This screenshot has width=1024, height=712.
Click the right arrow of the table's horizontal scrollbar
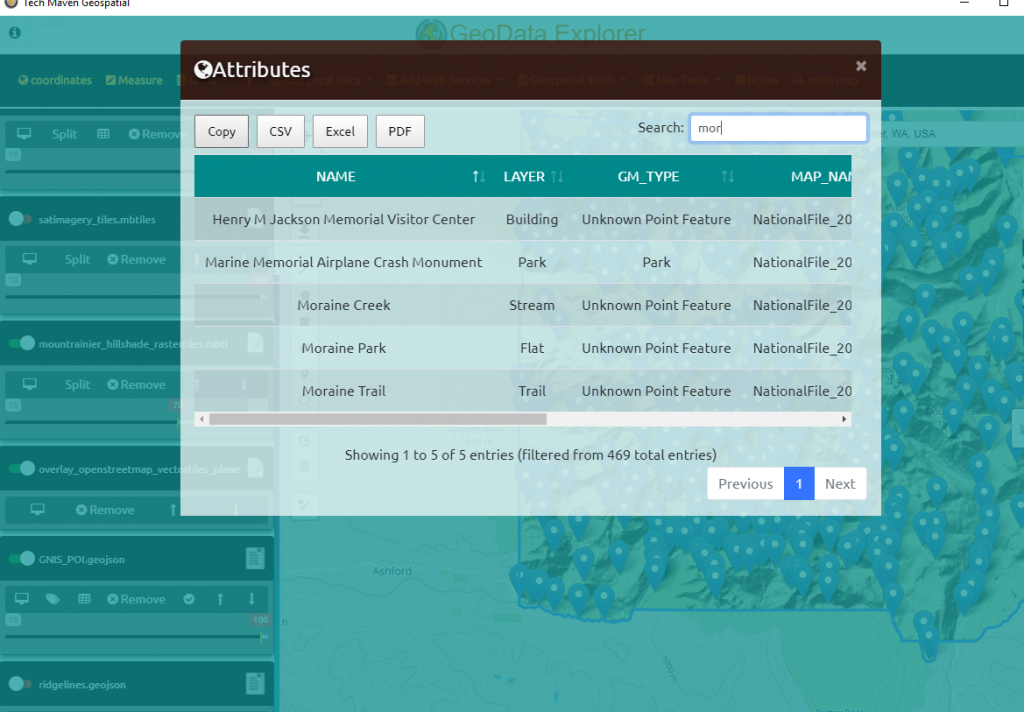click(x=844, y=419)
